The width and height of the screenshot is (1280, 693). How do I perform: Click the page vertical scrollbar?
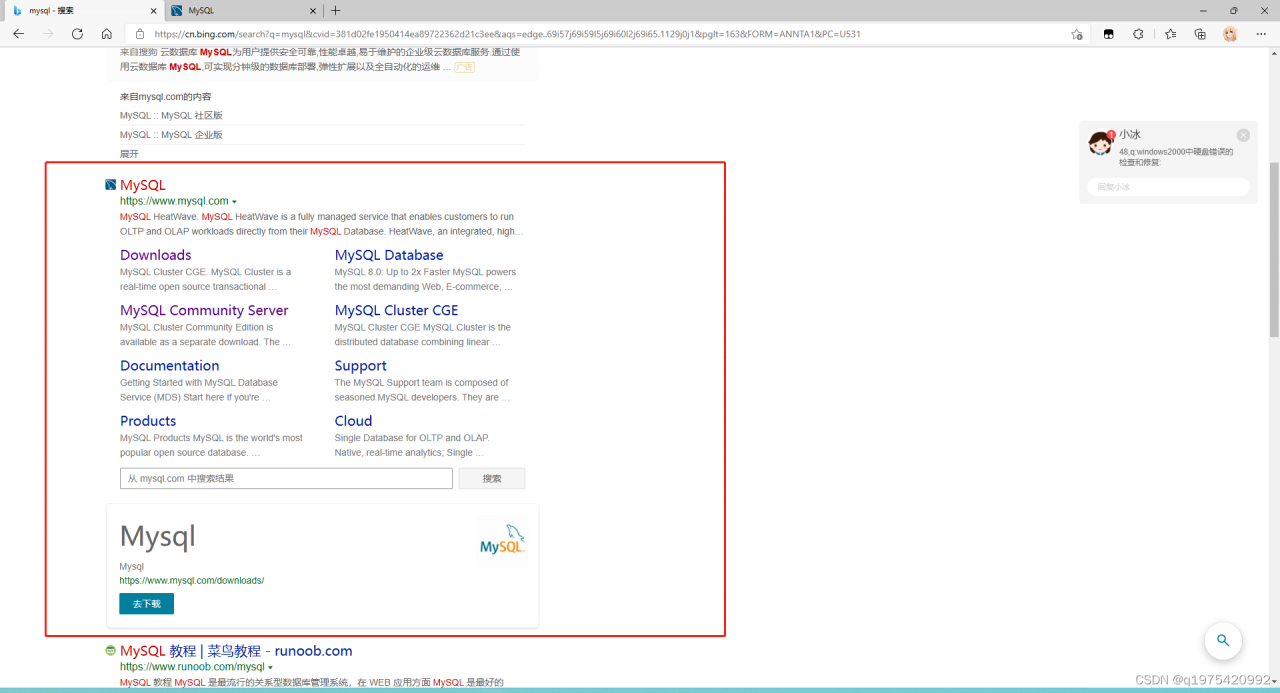(1274, 251)
